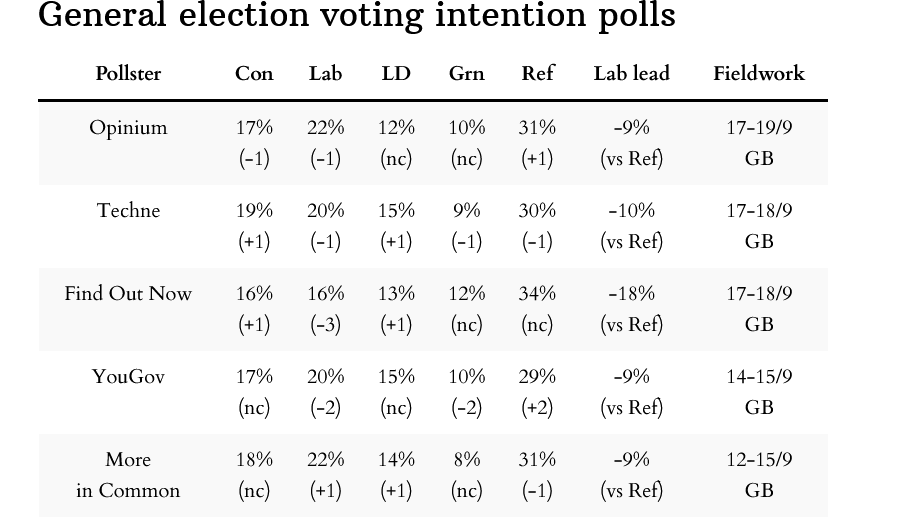
Task: Click the LD column header
Action: [396, 73]
